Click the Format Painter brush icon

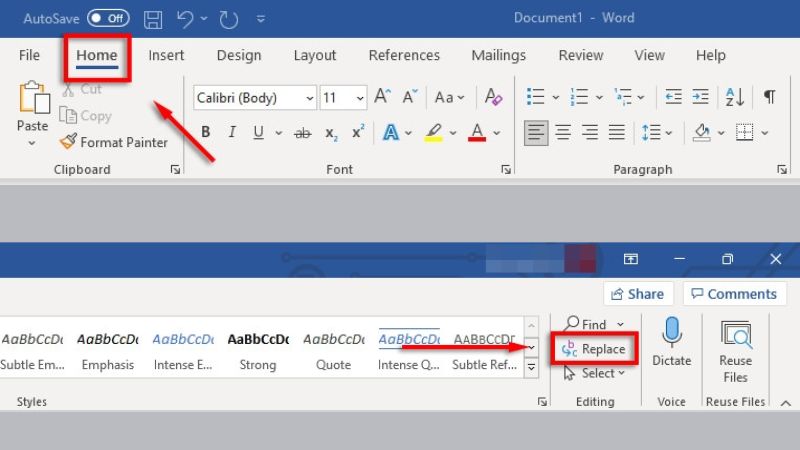click(x=68, y=142)
